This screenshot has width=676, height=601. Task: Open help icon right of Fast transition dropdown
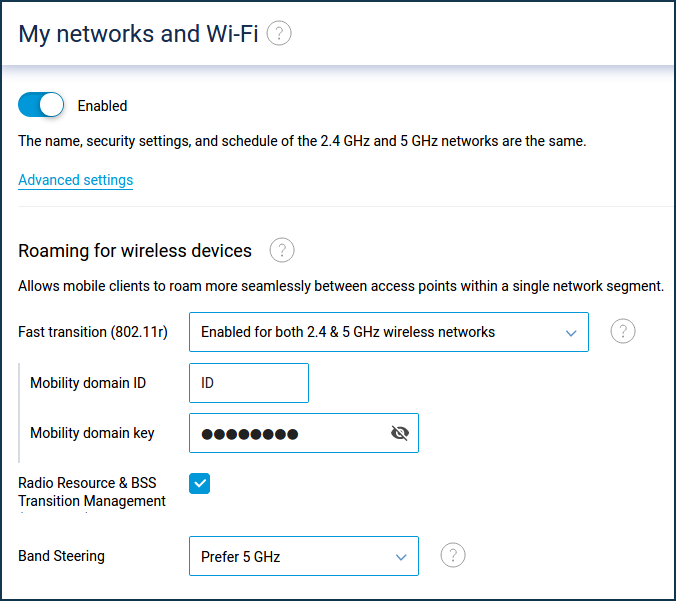tap(623, 332)
